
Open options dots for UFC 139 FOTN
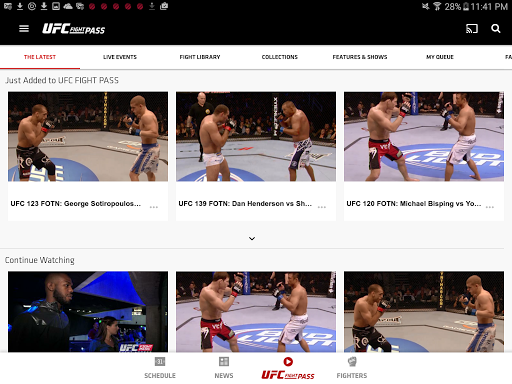pos(322,207)
